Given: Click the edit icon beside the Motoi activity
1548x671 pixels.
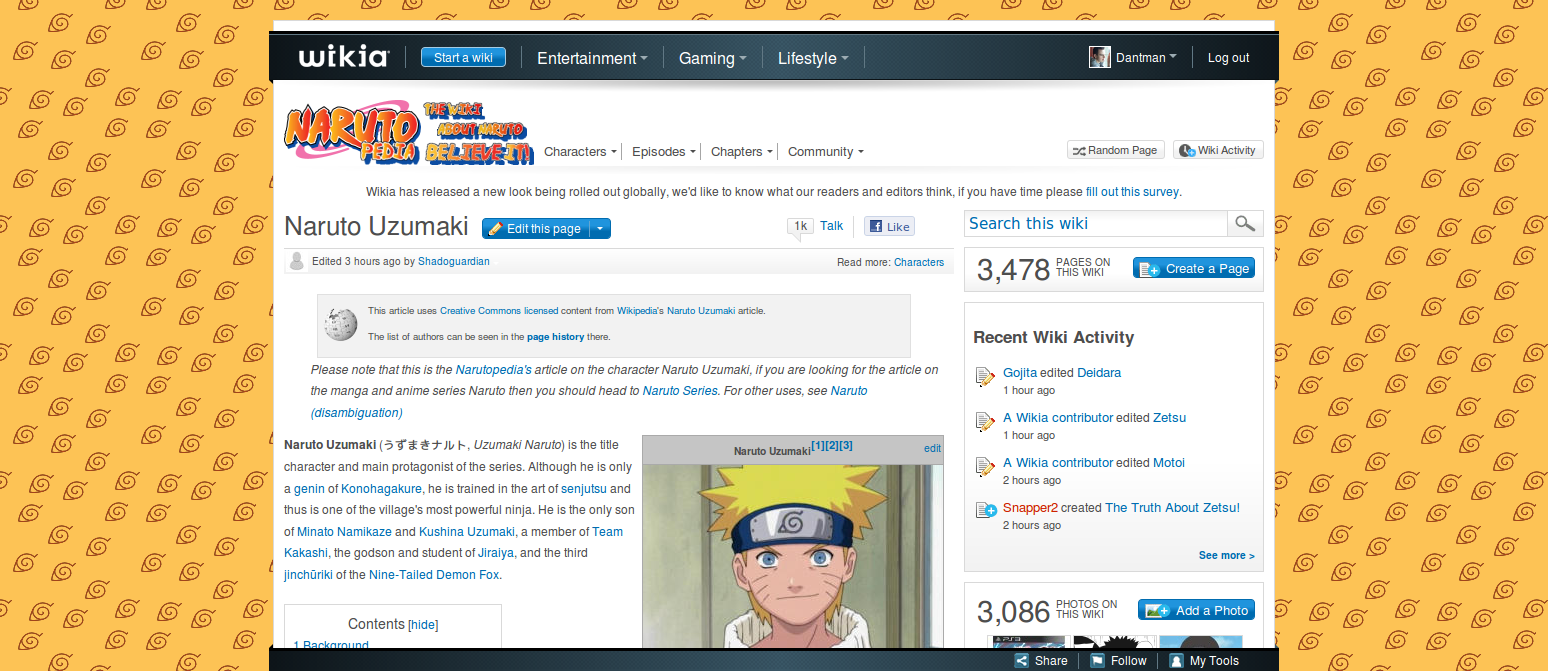Looking at the screenshot, I should (x=986, y=467).
